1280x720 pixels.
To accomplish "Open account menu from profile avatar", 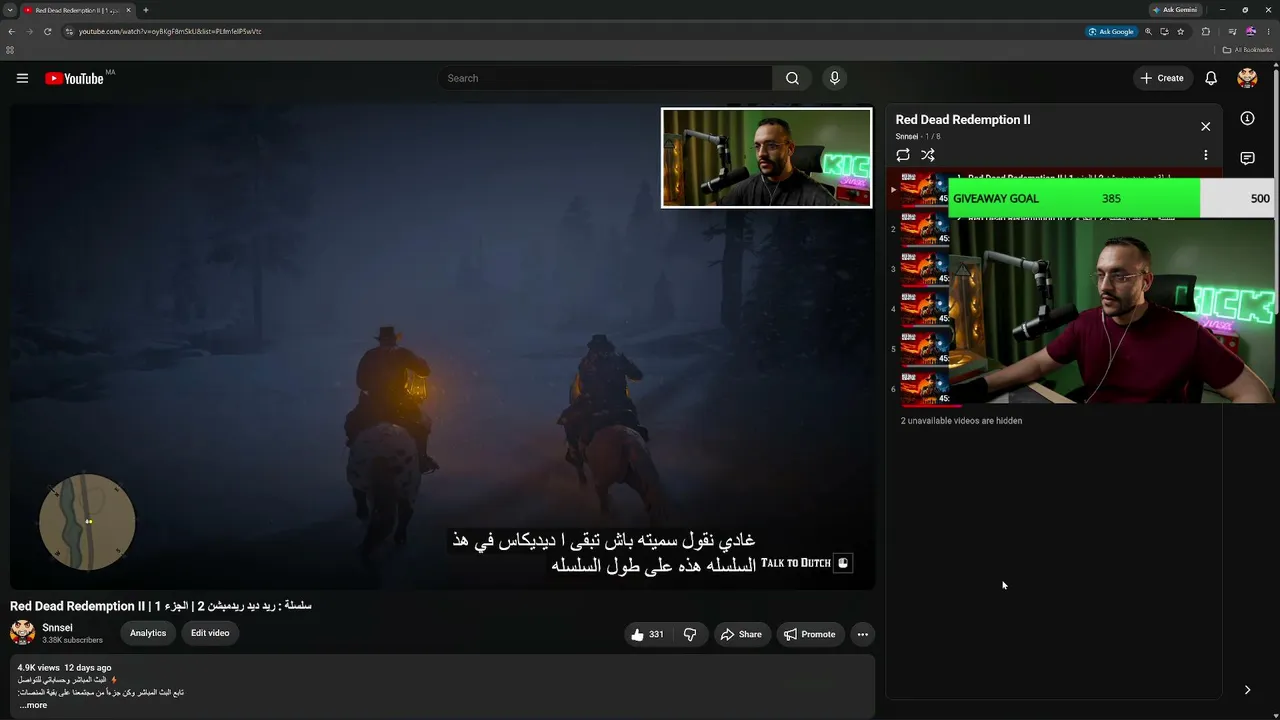I will tap(1247, 78).
